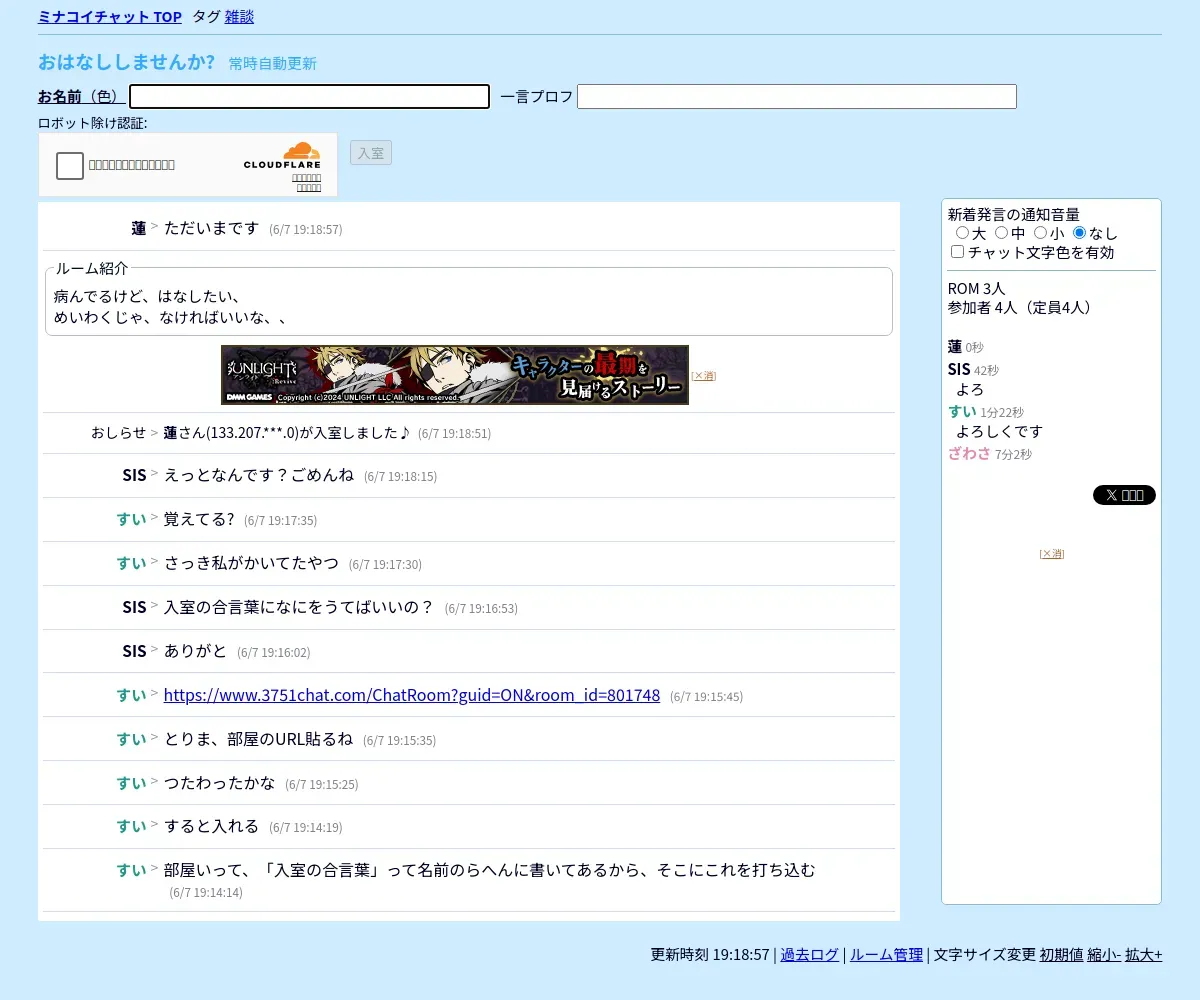Click the お名前（色） label link
The image size is (1200, 1000).
[x=82, y=96]
